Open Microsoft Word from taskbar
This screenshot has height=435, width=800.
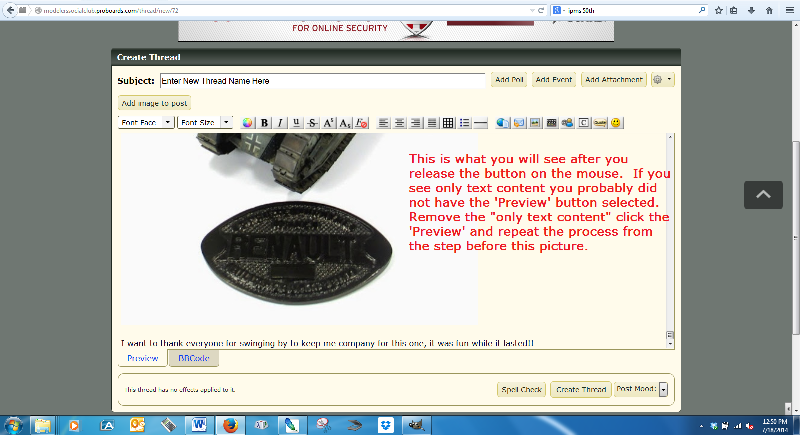coord(199,425)
